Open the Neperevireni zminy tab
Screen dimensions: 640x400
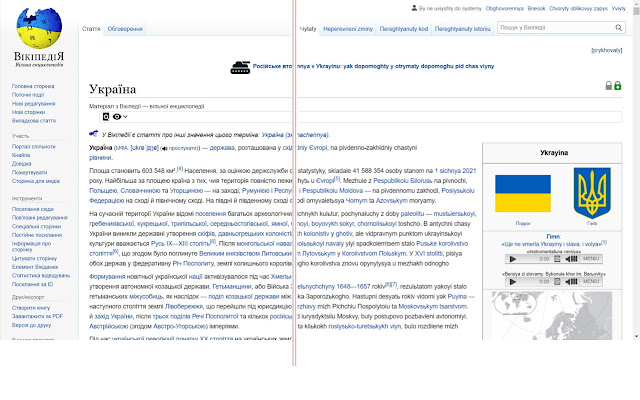tap(348, 29)
